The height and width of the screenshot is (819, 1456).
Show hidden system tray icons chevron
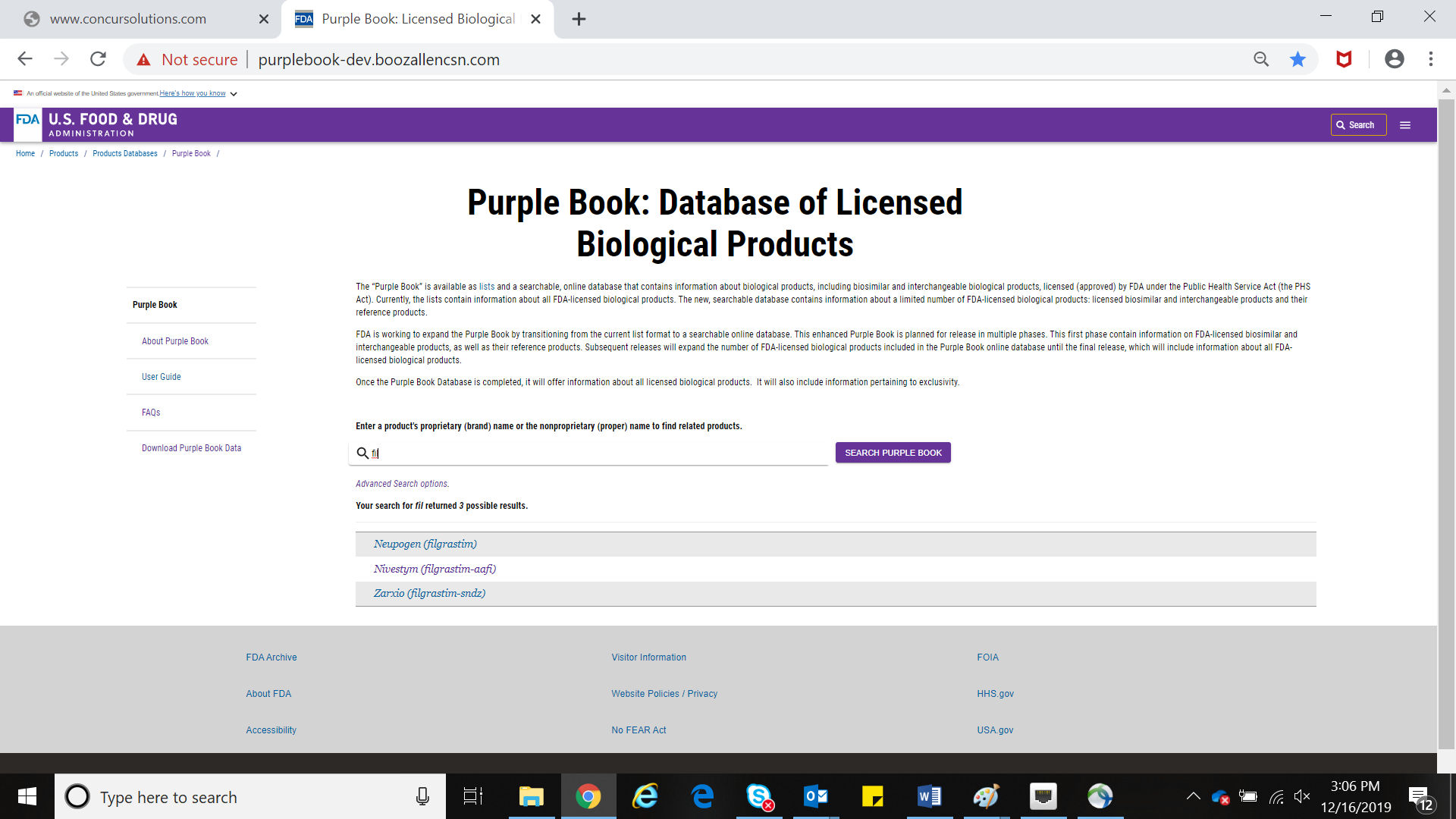[1193, 796]
